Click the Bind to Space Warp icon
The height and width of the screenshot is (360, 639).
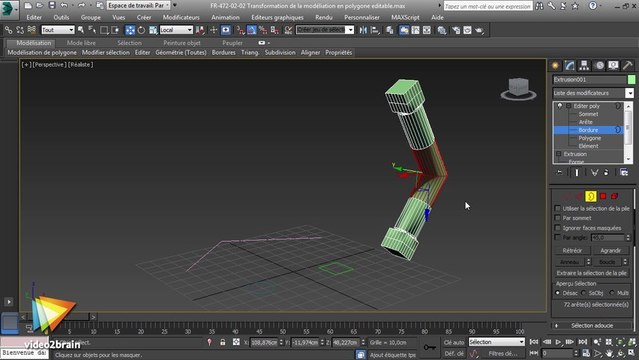tap(31, 30)
